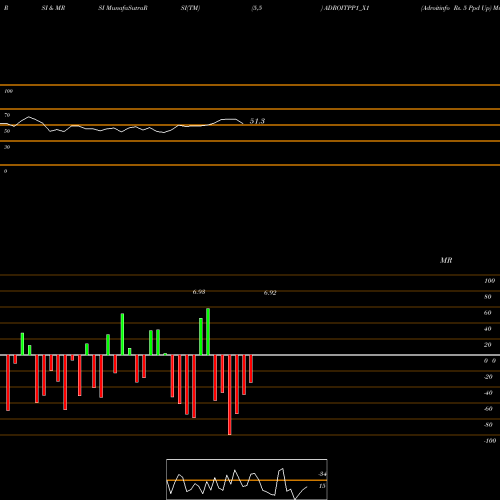Click the "(Adroitinfo Rs. 5 Ppd Up)" title text
This screenshot has width=500, height=500.
(456, 8)
